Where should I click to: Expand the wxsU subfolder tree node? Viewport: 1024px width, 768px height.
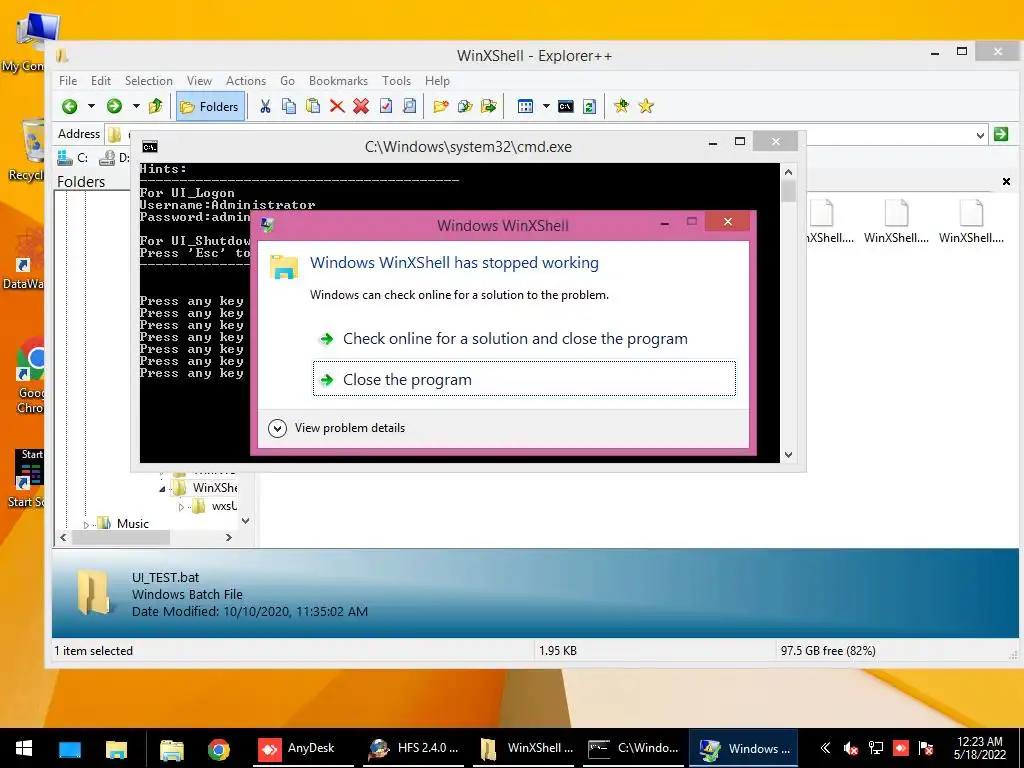click(182, 507)
